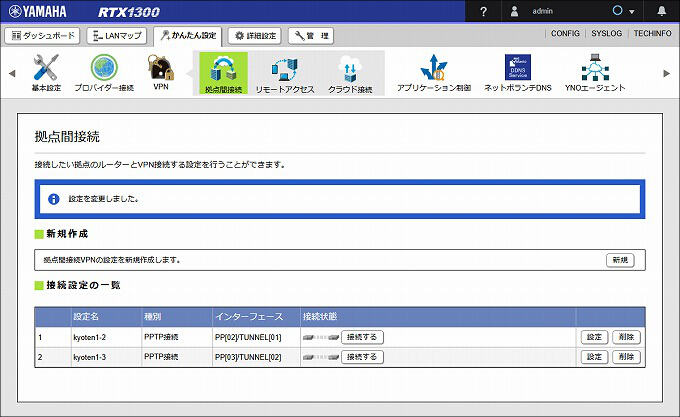
Task: Click 新規 button to create VPN
Action: coord(620,260)
